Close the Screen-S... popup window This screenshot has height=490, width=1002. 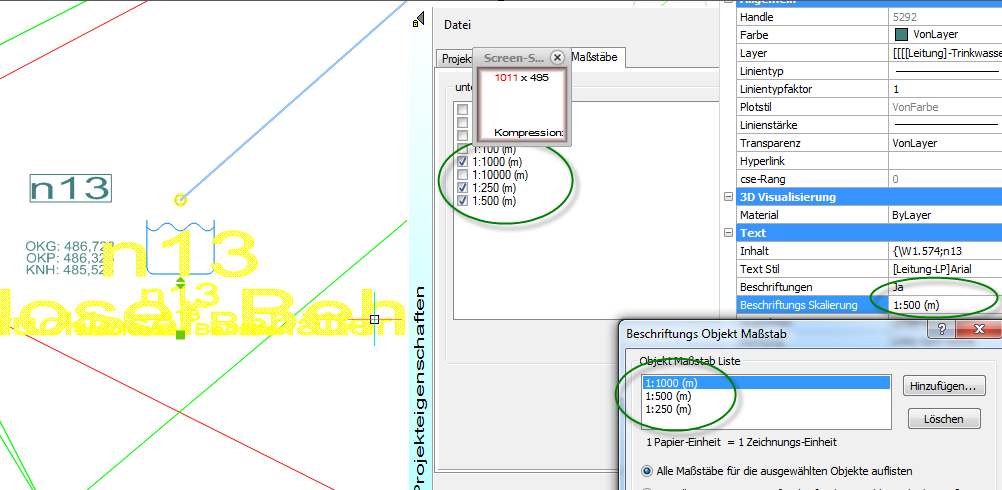tap(557, 58)
